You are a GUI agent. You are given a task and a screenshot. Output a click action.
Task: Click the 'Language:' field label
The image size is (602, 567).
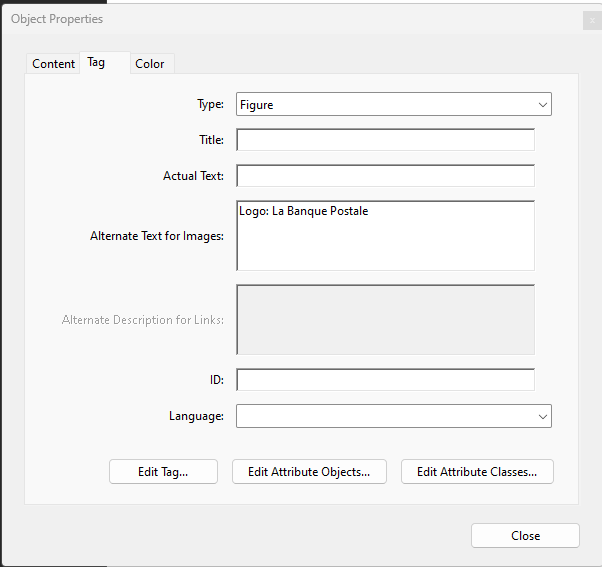coord(196,416)
